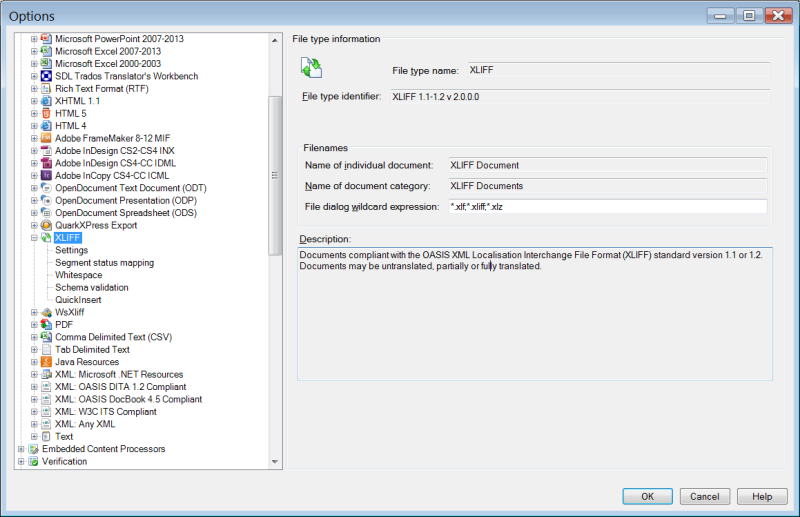Screen dimensions: 800x517
Task: Select the QuickInsert settings page
Action: pos(78,300)
